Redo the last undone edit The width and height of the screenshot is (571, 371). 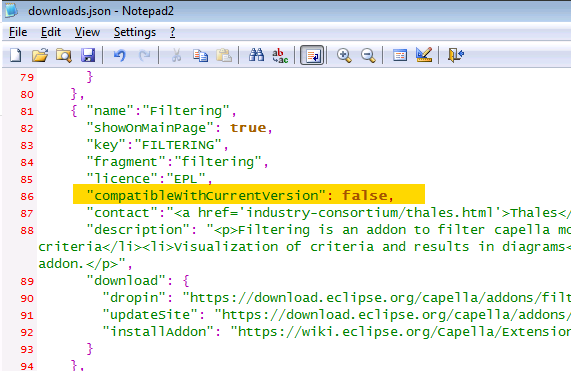coord(145,55)
